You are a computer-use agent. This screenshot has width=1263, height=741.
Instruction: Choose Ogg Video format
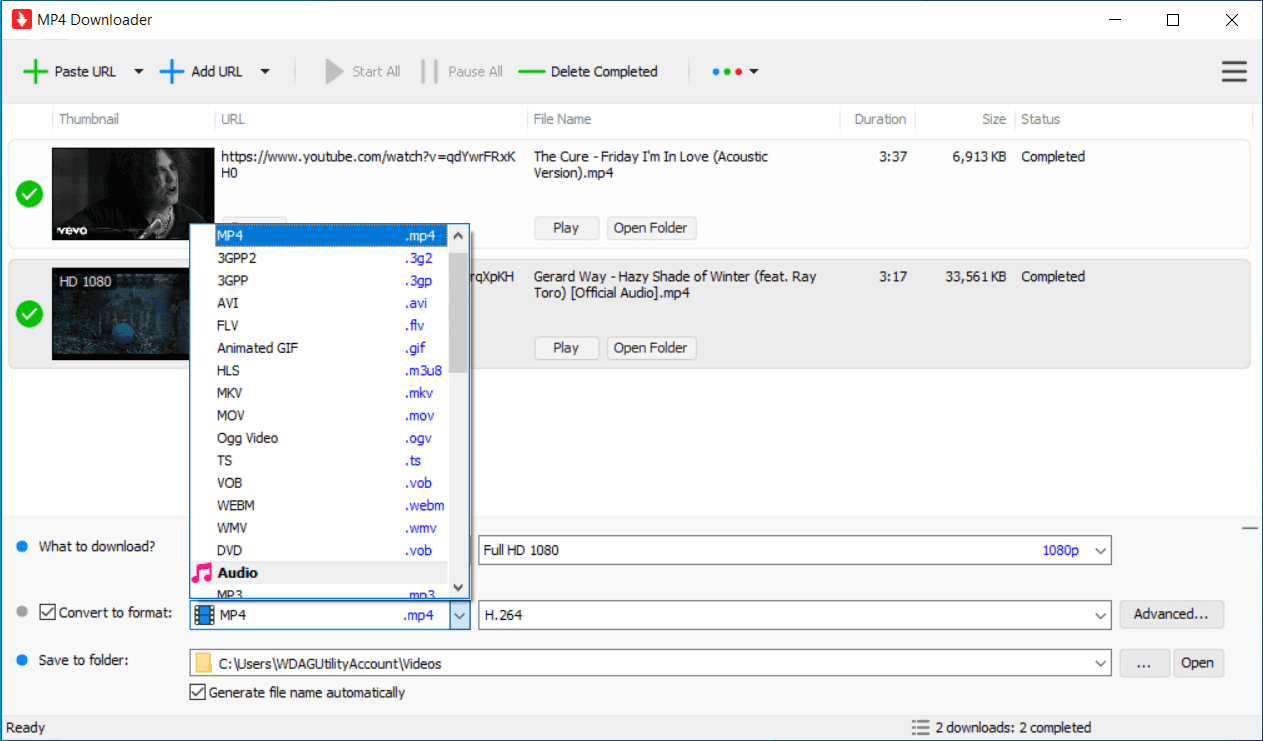(320, 438)
